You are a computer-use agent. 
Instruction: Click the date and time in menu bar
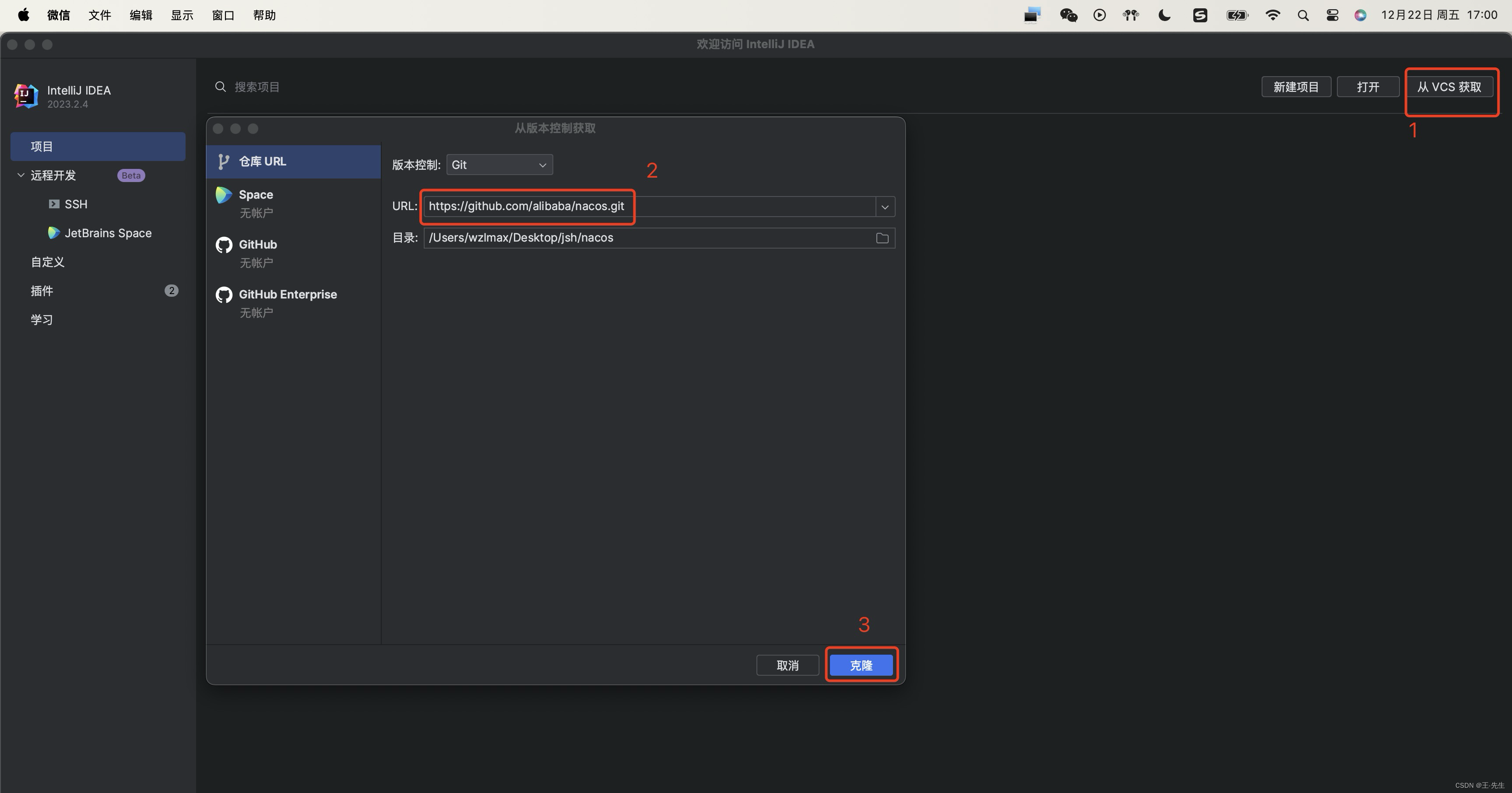pos(1438,15)
